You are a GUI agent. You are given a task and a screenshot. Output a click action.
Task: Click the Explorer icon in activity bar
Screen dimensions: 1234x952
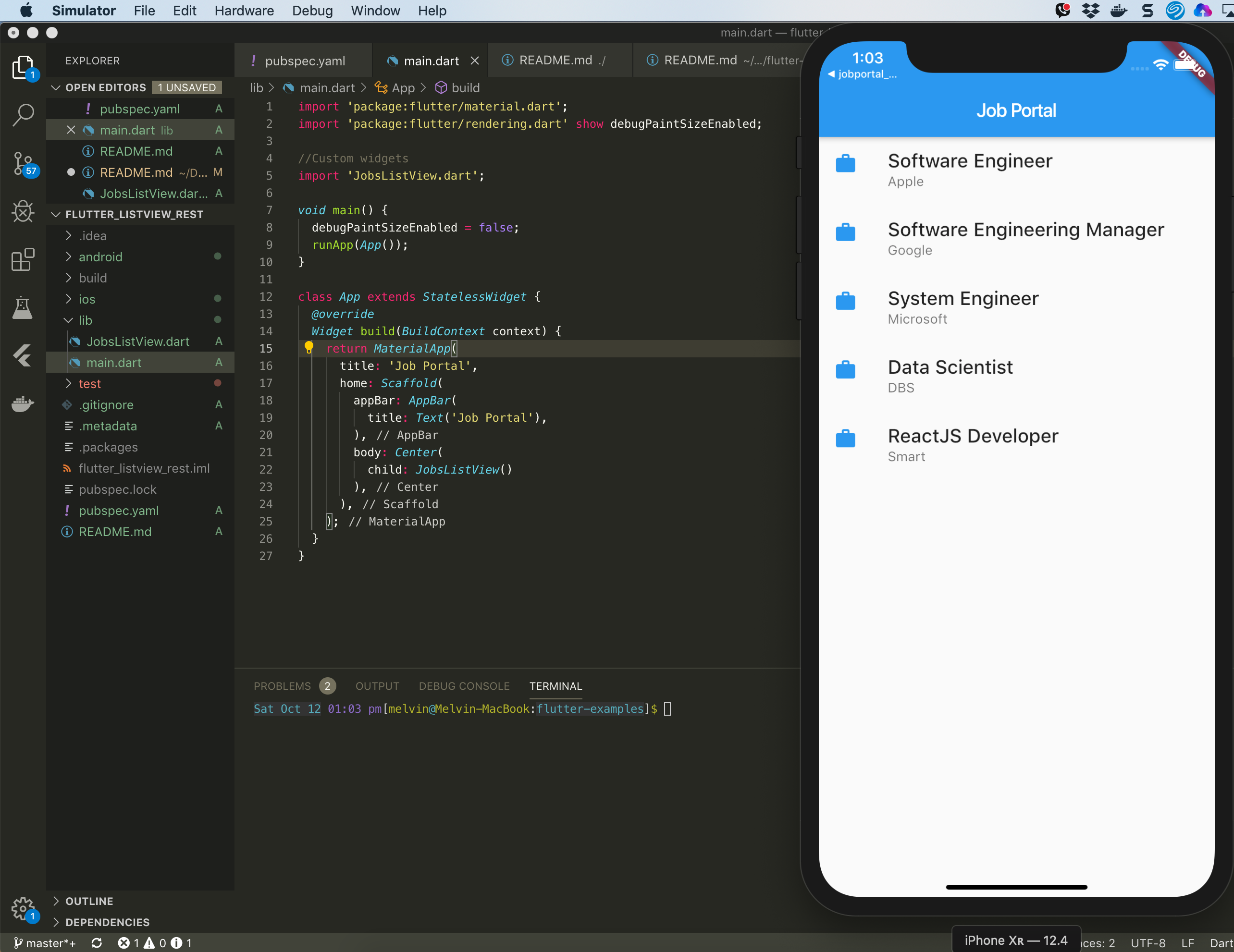pos(22,75)
